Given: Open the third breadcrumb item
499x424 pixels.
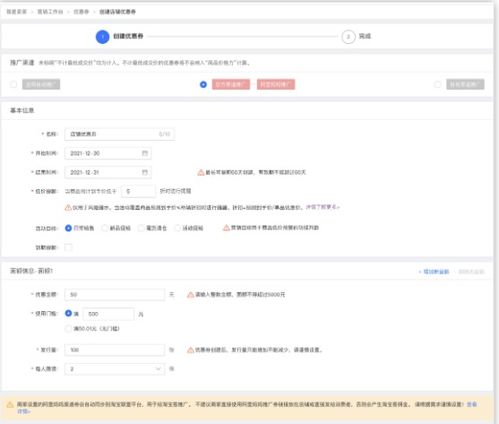Looking at the screenshot, I should tap(81, 12).
